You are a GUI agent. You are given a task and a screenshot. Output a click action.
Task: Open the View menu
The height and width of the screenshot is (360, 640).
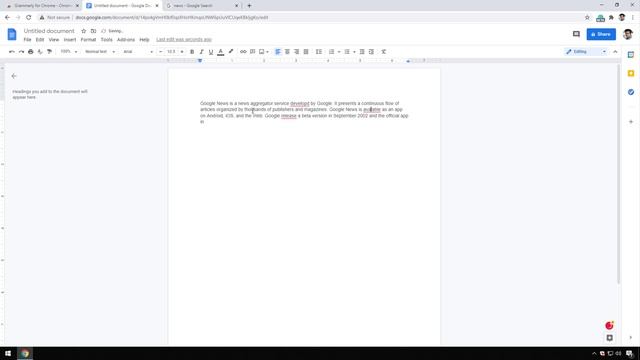pos(54,40)
